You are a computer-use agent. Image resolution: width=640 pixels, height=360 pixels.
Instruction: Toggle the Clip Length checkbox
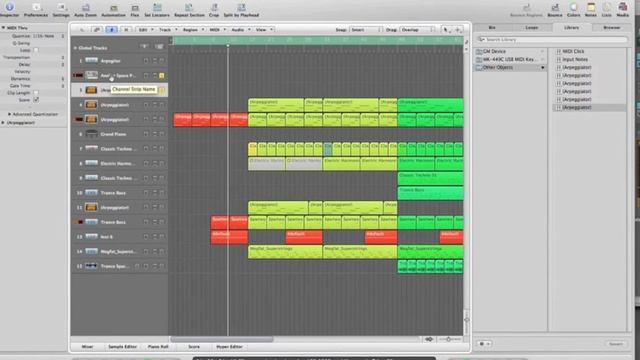[36, 93]
